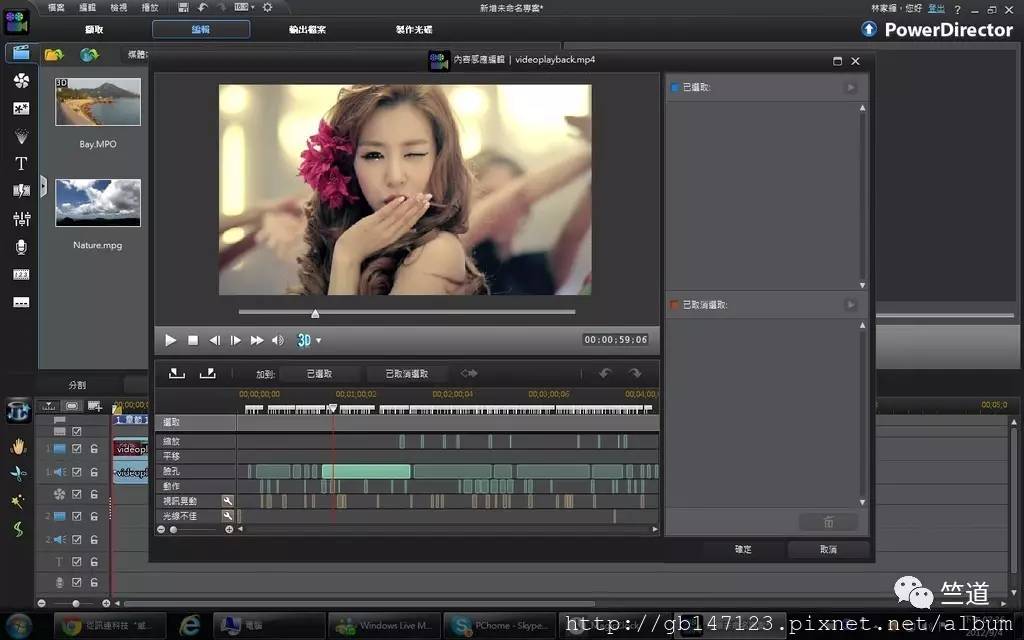Click the 已取消選取 add-to button
The width and height of the screenshot is (1024, 640).
click(407, 374)
